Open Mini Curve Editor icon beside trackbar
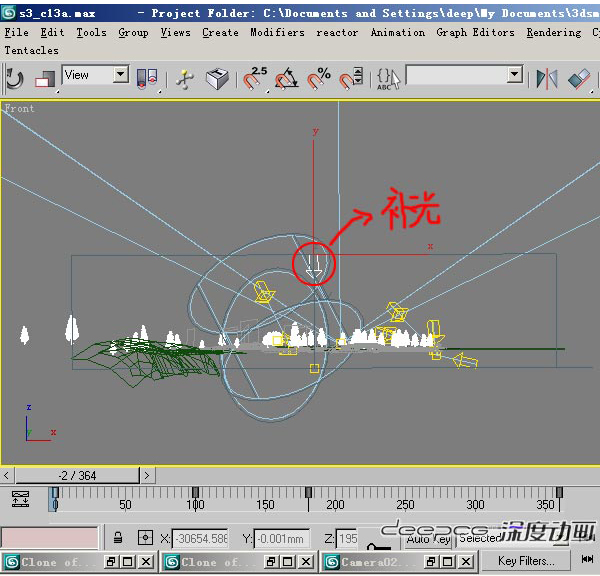 tap(20, 499)
